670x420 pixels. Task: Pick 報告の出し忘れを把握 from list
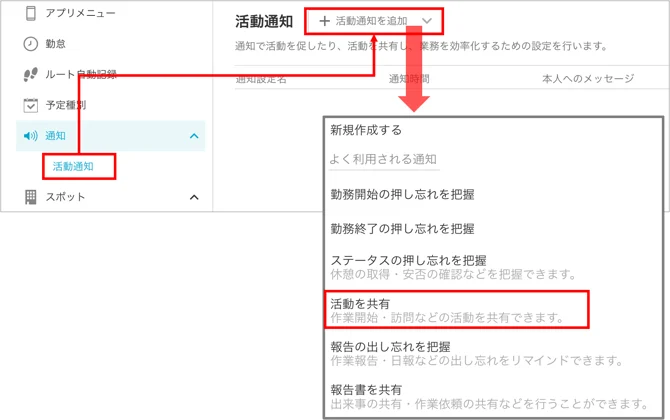(476, 353)
